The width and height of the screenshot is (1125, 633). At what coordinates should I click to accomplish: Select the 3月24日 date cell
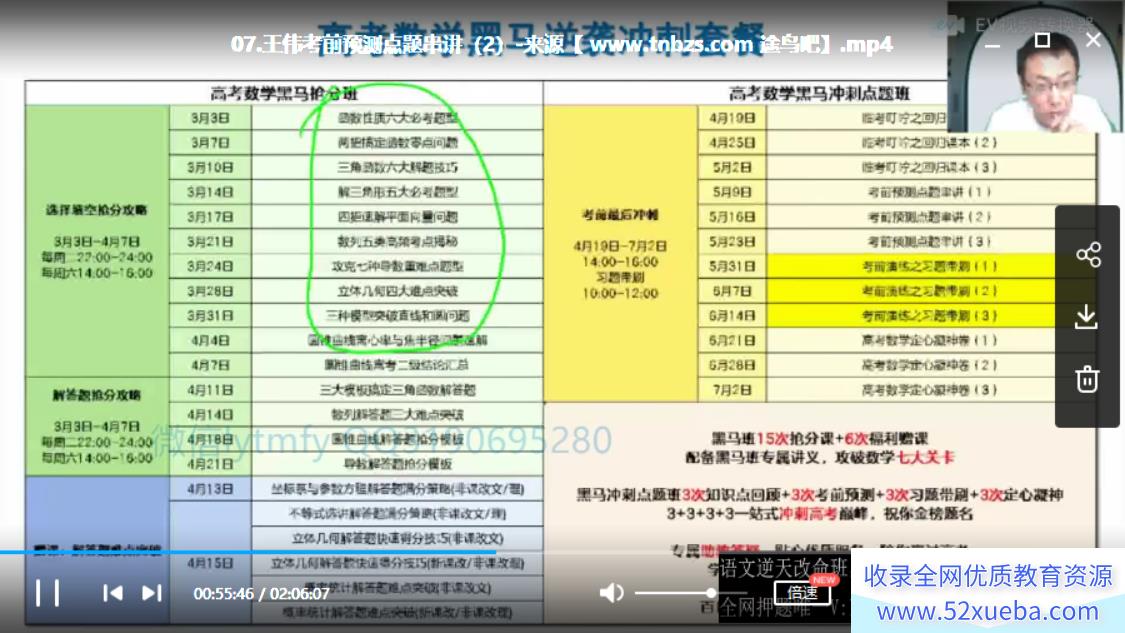click(x=210, y=266)
